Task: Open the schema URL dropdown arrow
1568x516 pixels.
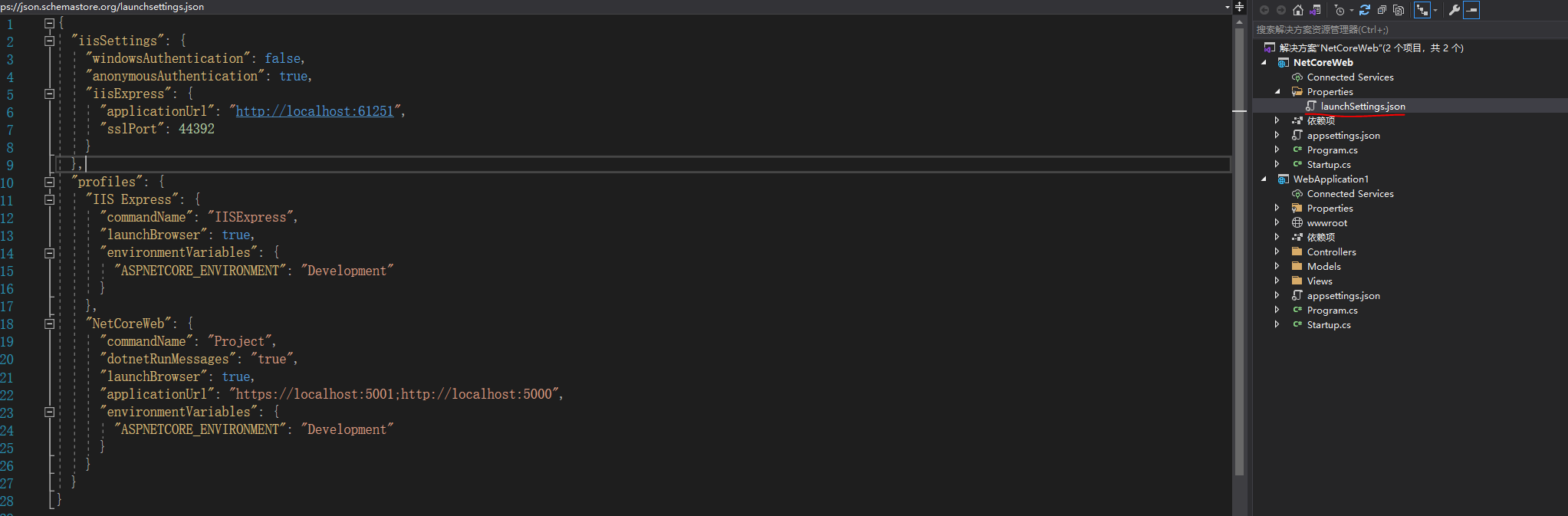Action: pyautogui.click(x=1227, y=7)
